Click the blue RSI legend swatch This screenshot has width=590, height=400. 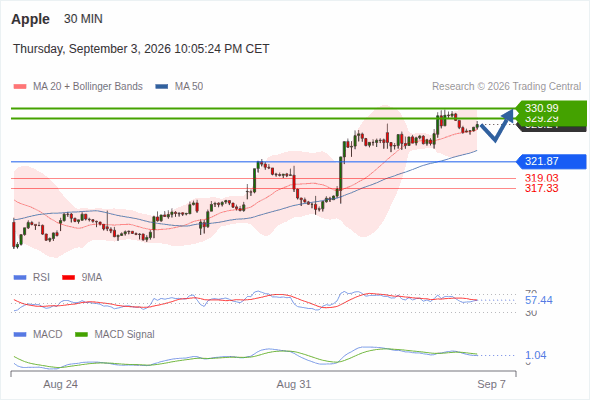(x=20, y=278)
